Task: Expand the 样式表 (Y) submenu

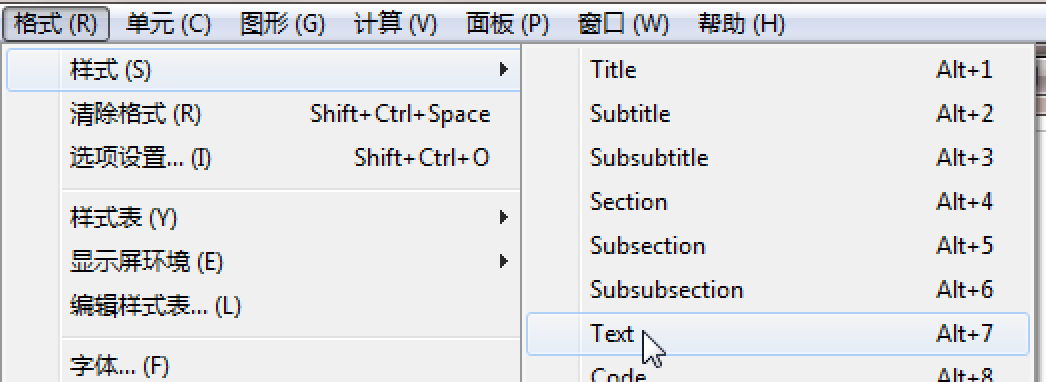Action: click(264, 217)
